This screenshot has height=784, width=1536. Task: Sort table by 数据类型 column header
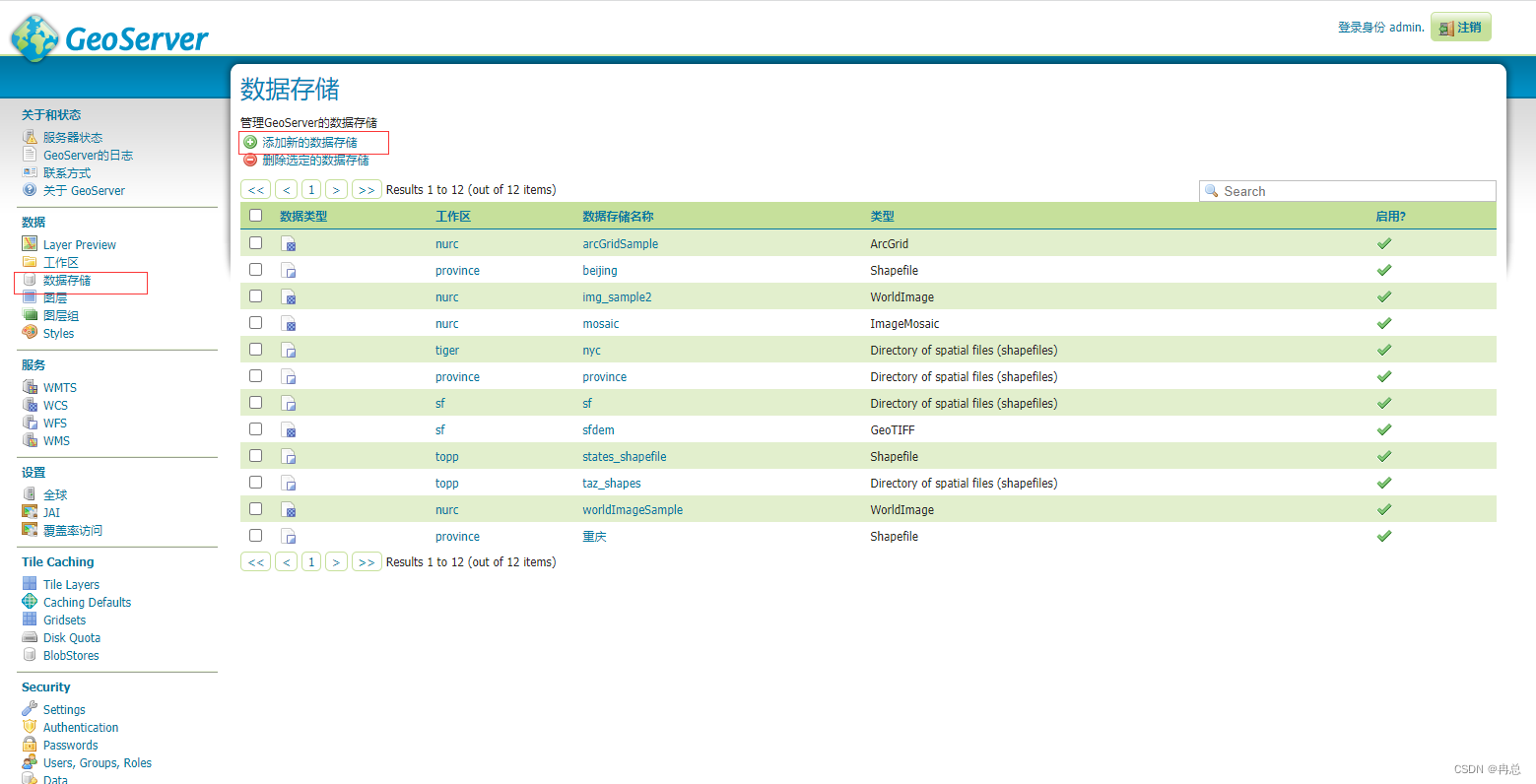pyautogui.click(x=303, y=216)
